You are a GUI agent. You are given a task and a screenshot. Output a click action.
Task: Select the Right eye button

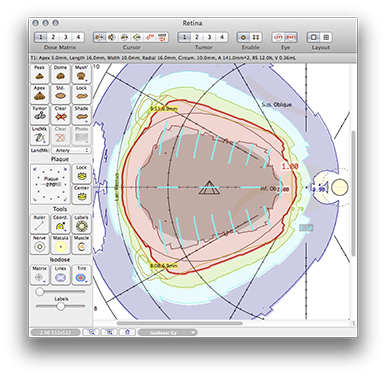click(291, 37)
